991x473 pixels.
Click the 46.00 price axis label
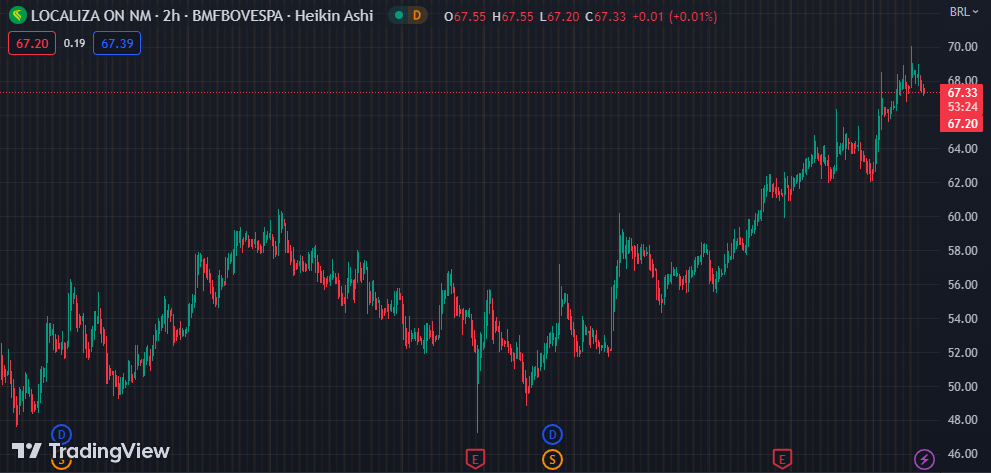tap(963, 454)
